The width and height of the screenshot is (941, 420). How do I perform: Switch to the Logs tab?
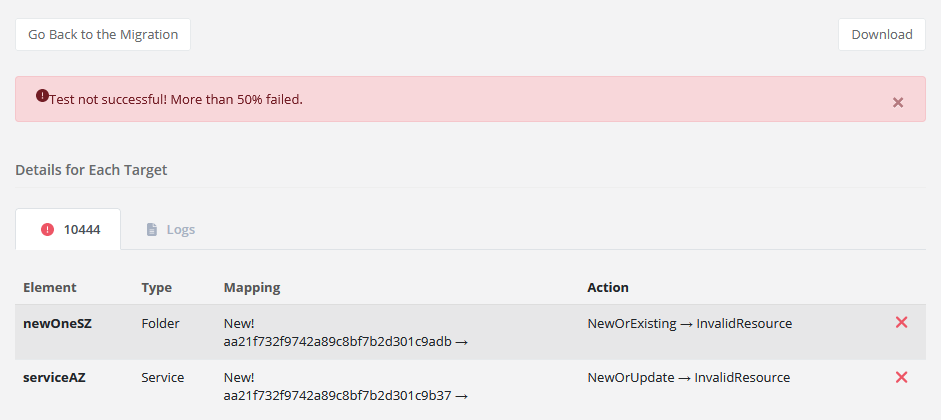pos(170,229)
